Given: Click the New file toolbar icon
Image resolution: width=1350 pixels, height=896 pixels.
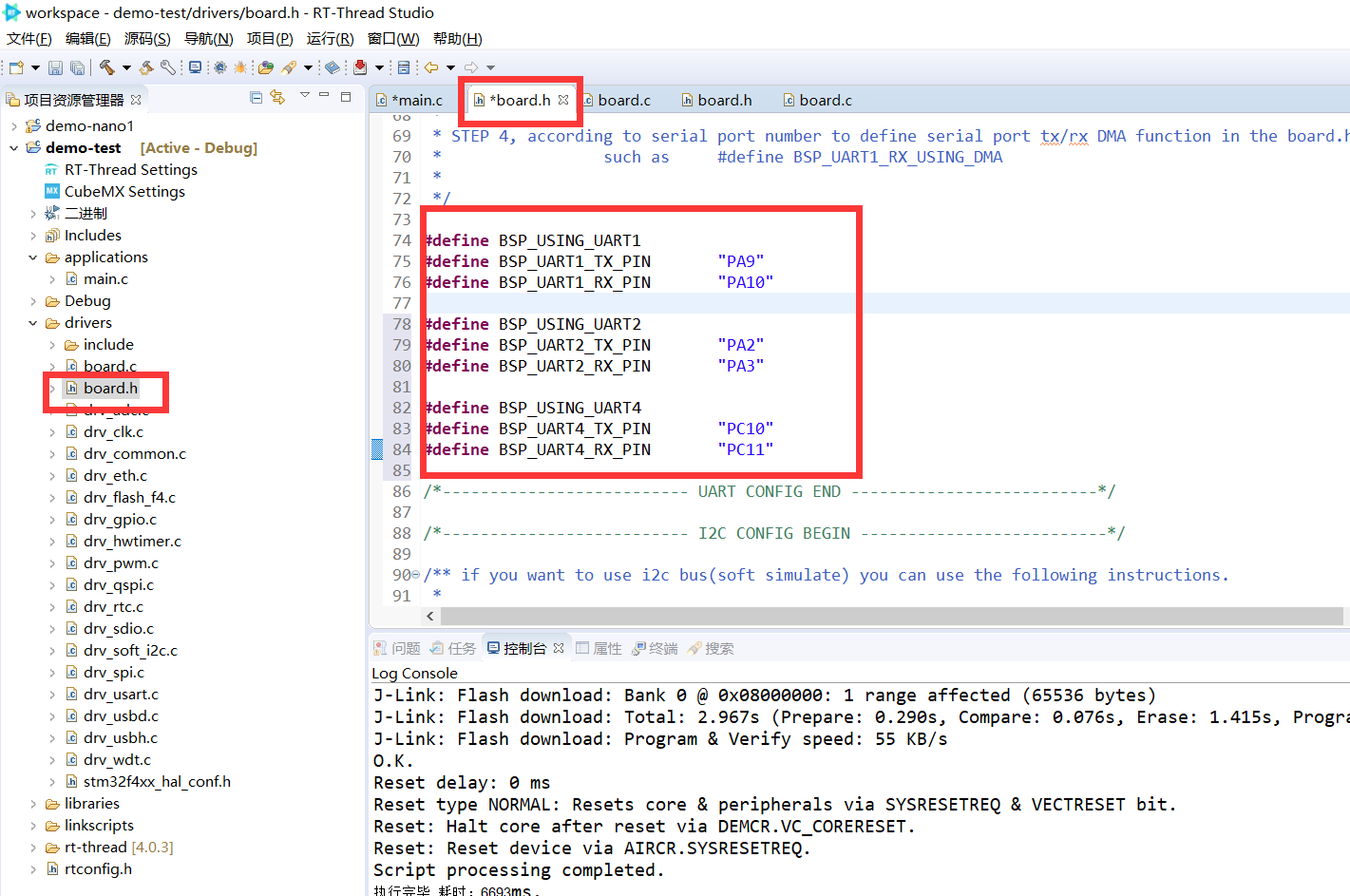Looking at the screenshot, I should 16,67.
